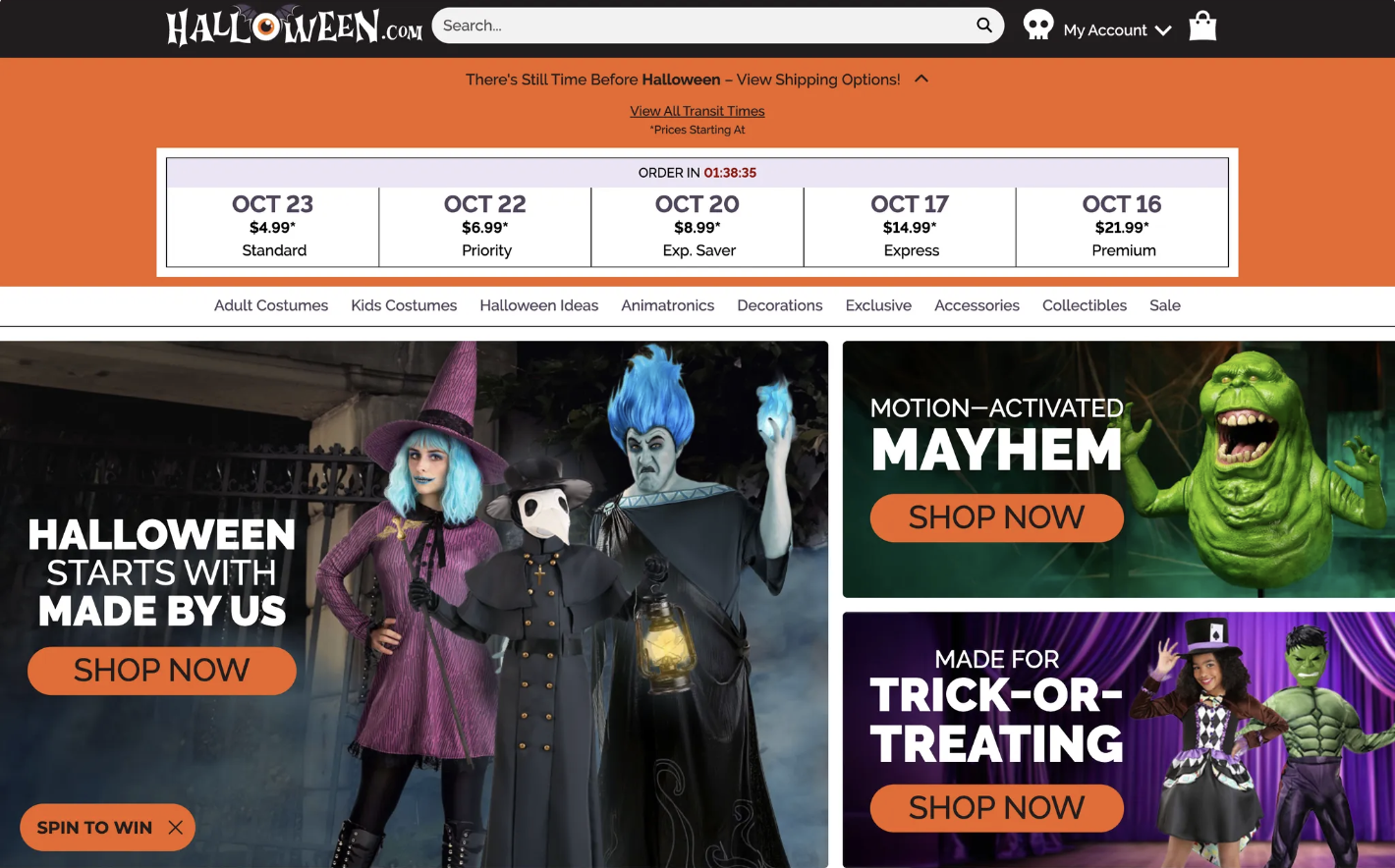
Task: Shop Now on Motion-Activated Mayhem banner
Action: [997, 517]
